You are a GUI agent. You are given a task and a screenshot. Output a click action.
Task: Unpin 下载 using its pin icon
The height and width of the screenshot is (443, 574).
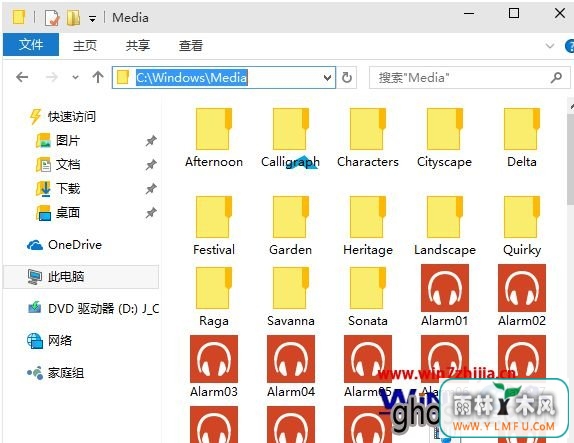pyautogui.click(x=151, y=189)
